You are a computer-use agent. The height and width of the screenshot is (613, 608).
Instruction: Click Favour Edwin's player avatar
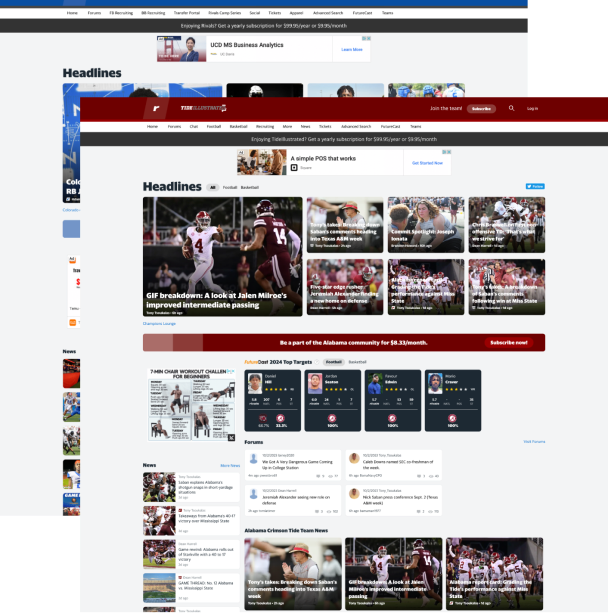point(376,383)
